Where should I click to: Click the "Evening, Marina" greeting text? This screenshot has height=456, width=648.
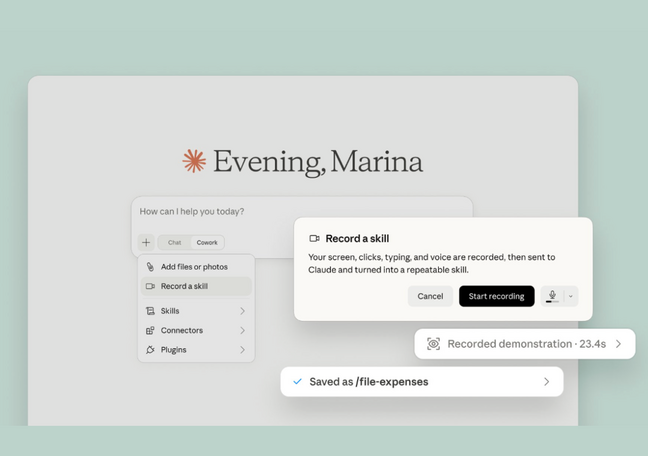[318, 162]
